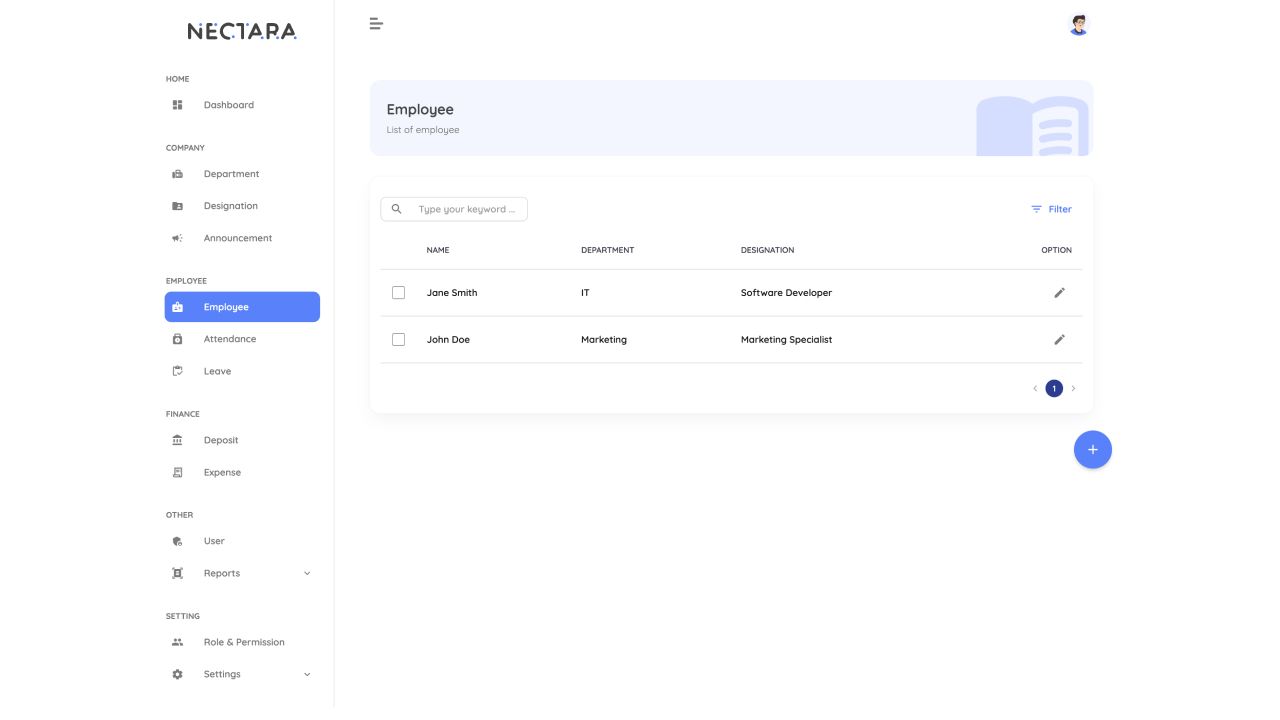1280x720 pixels.
Task: Open the Department page from sidebar
Action: 231,174
